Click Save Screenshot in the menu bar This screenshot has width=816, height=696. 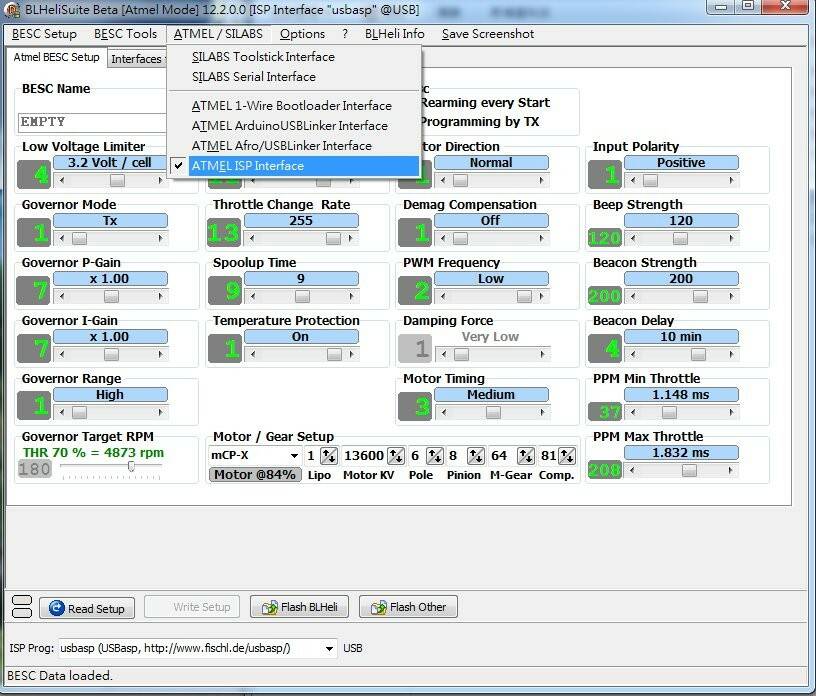[488, 34]
